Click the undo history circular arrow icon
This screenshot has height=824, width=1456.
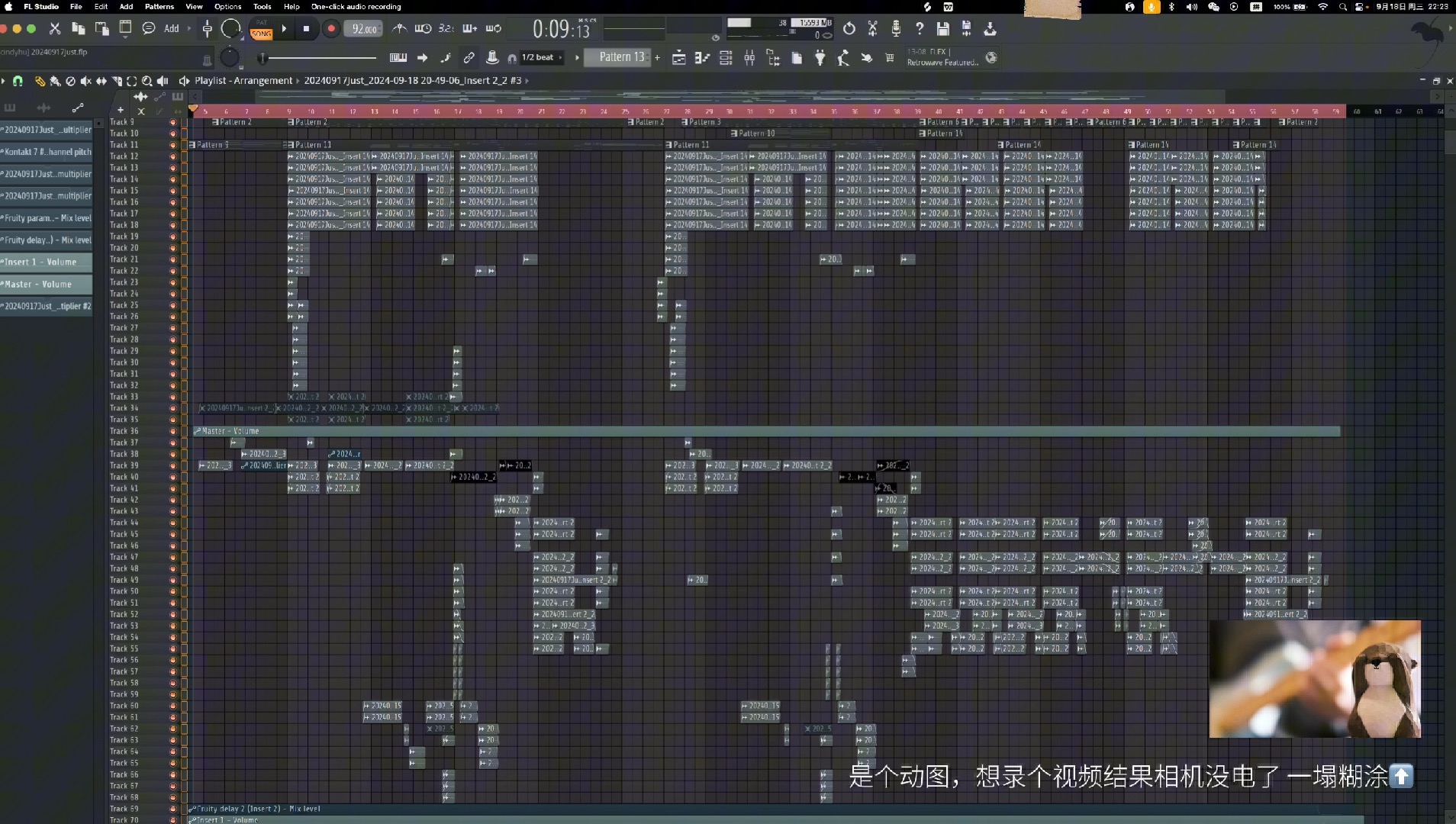click(x=849, y=29)
